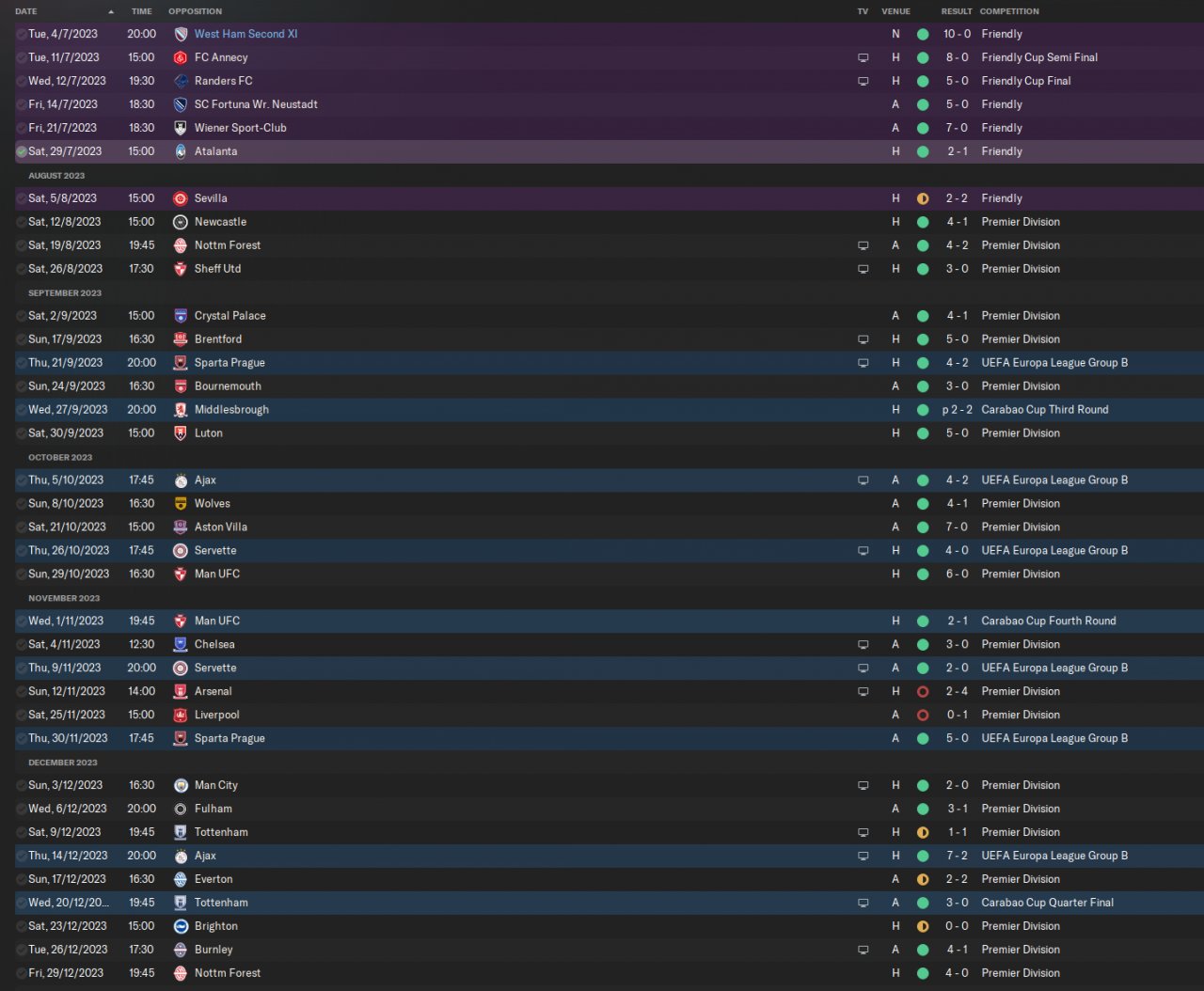Click the red loss indicator for Arsenal match
Viewport: 1204px width, 991px height.
923,691
